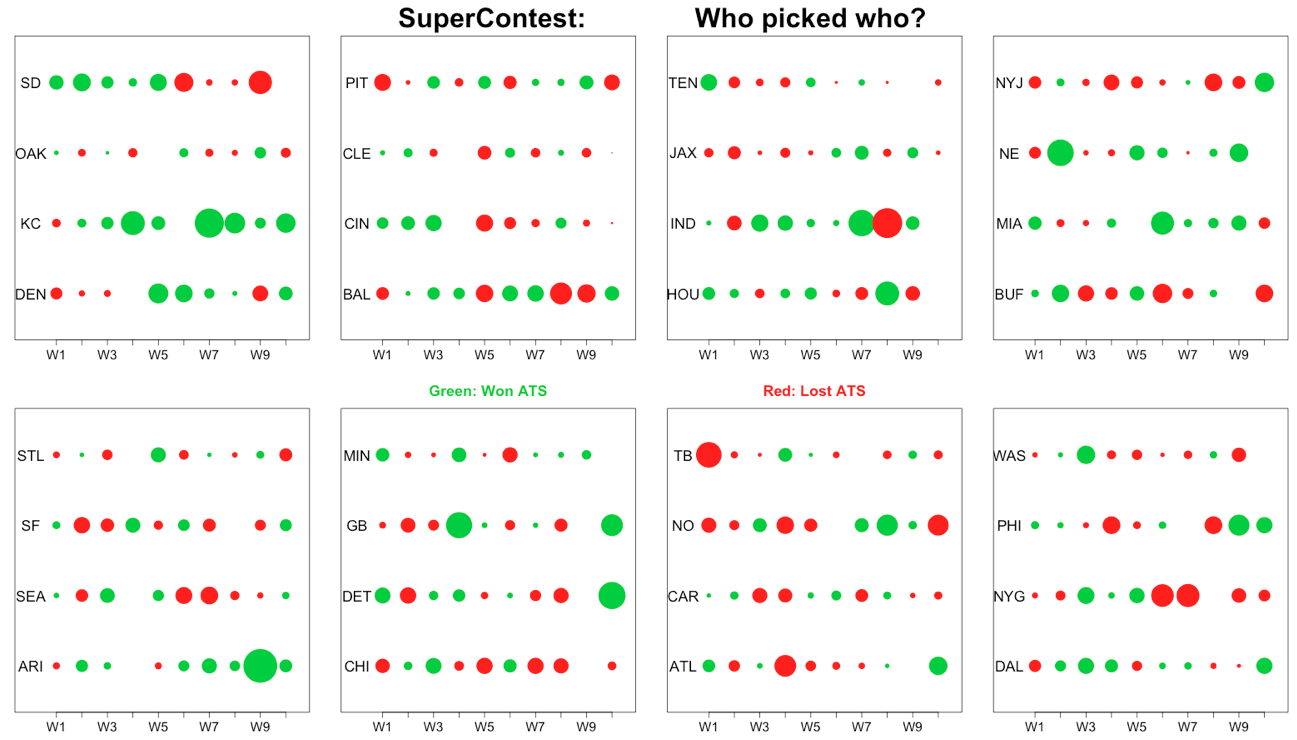Click the "SuperContest:" title text

491,18
